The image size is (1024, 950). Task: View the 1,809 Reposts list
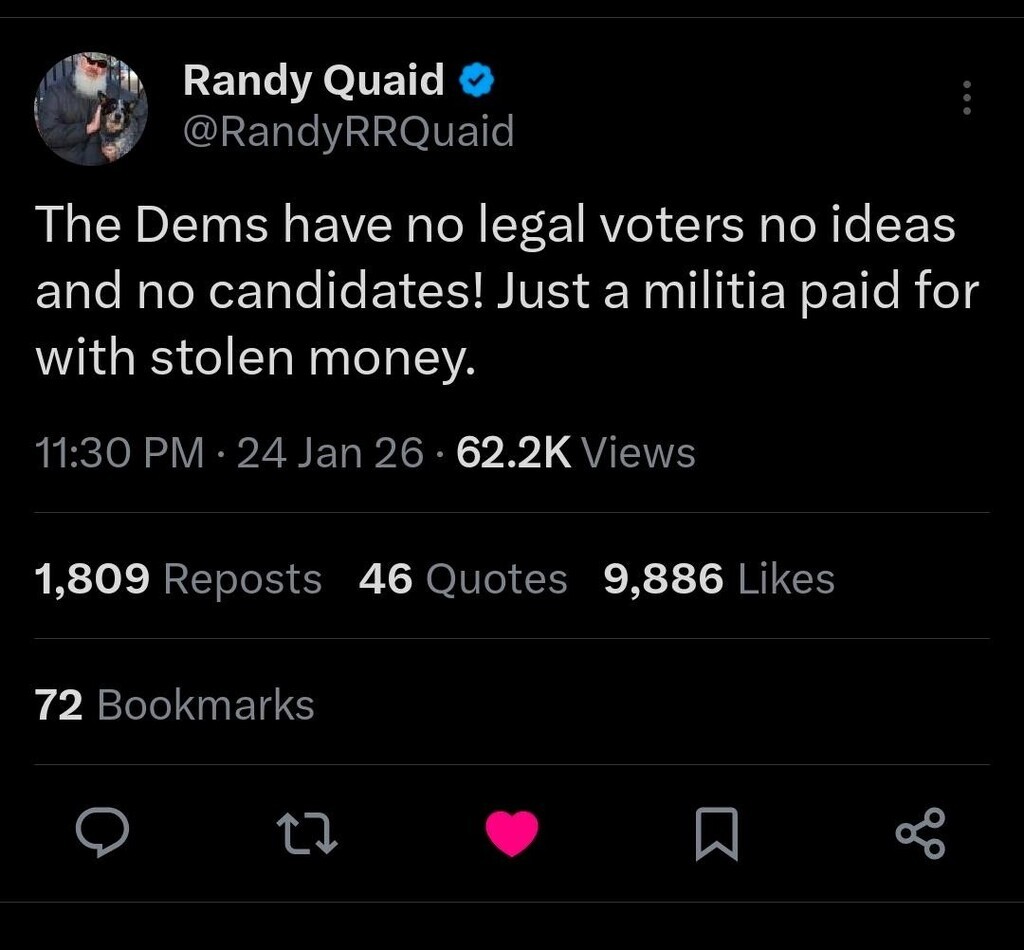click(178, 579)
